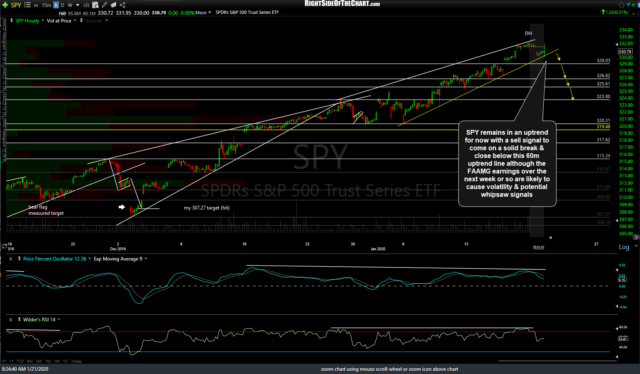Click the green up arrow change indicator
This screenshot has height=374, width=640.
coord(603,12)
